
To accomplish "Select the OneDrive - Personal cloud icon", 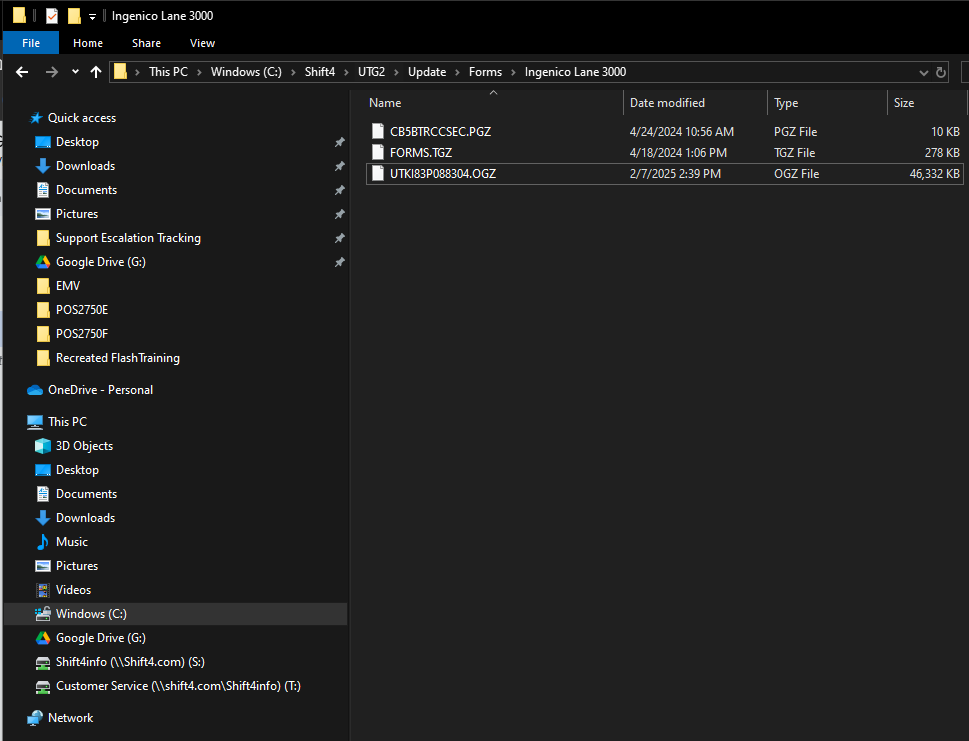I will (x=35, y=390).
